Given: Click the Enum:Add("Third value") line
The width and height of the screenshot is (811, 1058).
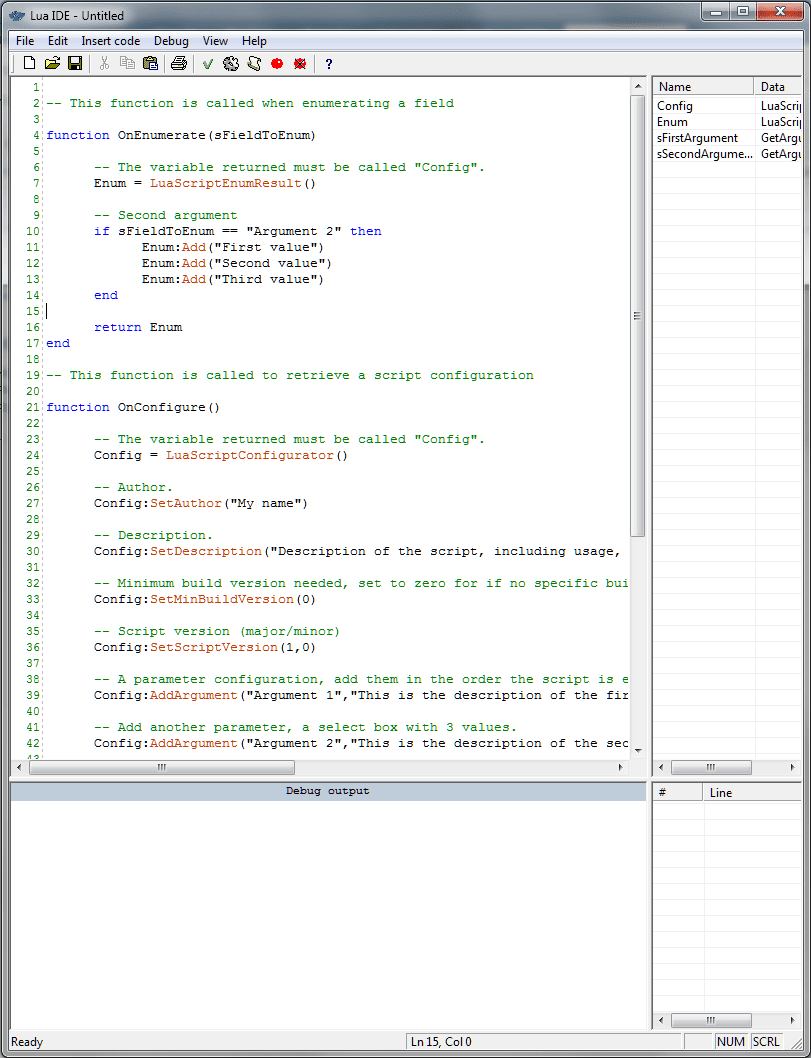Looking at the screenshot, I should 233,279.
